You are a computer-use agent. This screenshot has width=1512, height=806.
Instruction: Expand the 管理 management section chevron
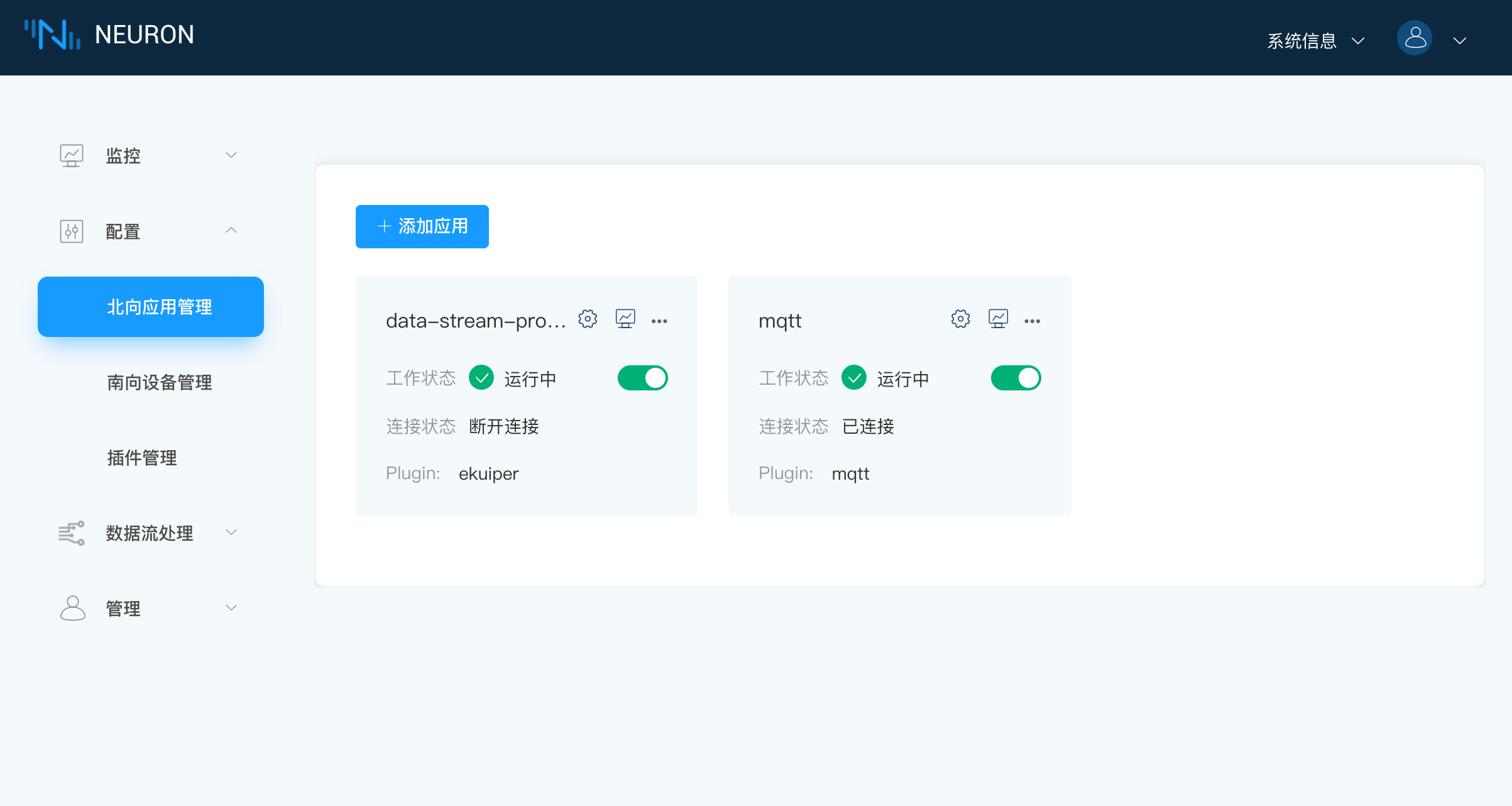[231, 607]
